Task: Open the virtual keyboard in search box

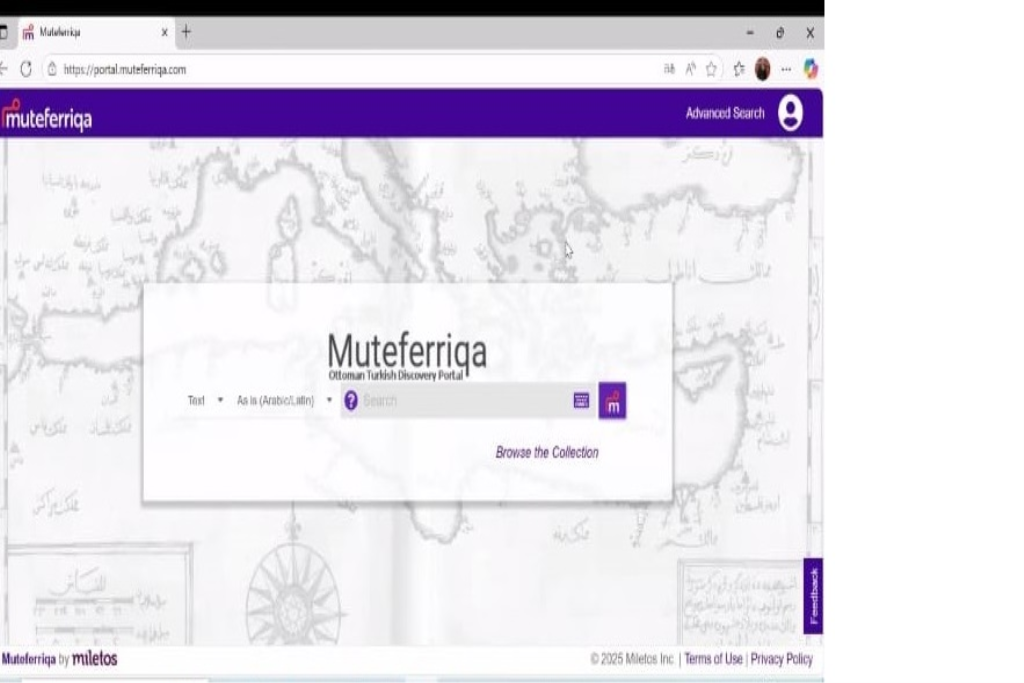Action: coord(581,401)
